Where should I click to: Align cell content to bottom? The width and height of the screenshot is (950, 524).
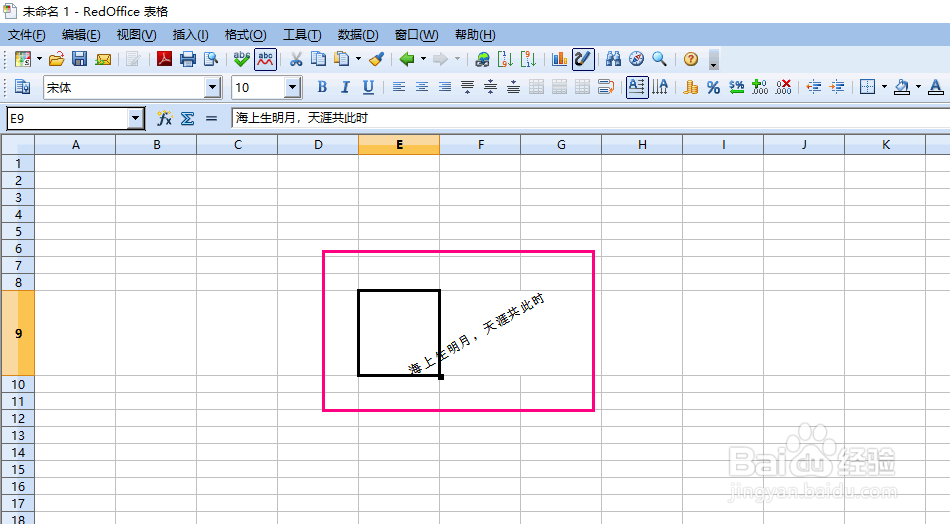[x=513, y=87]
